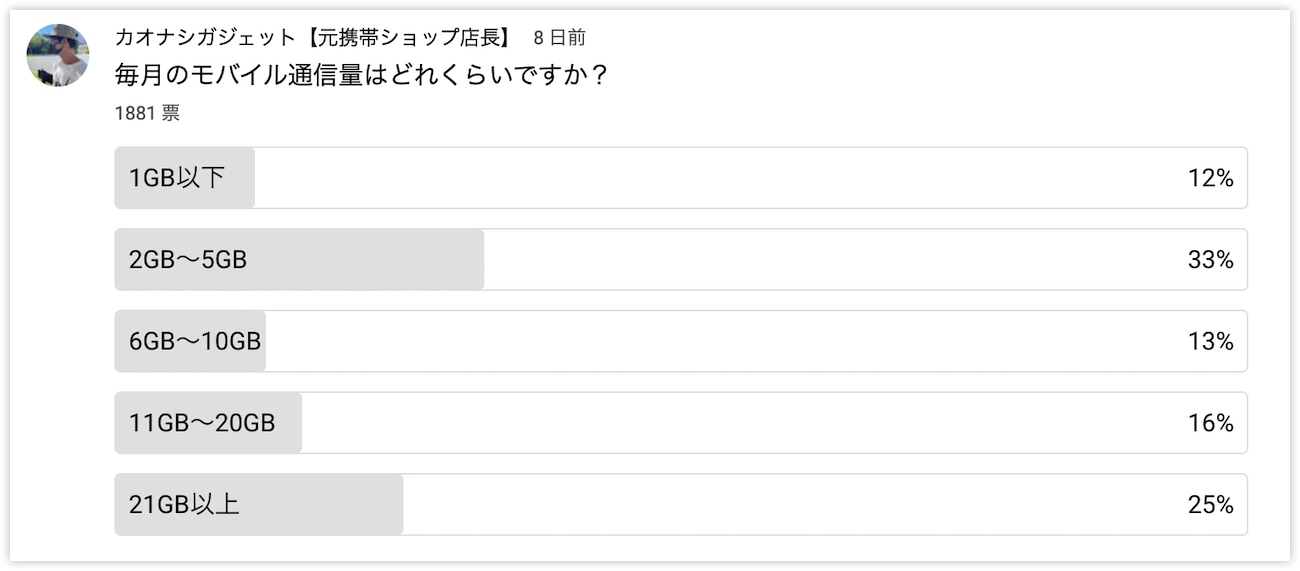Screen dimensions: 1300x571
Task: Click the 1881 票 vote count
Action: point(147,113)
